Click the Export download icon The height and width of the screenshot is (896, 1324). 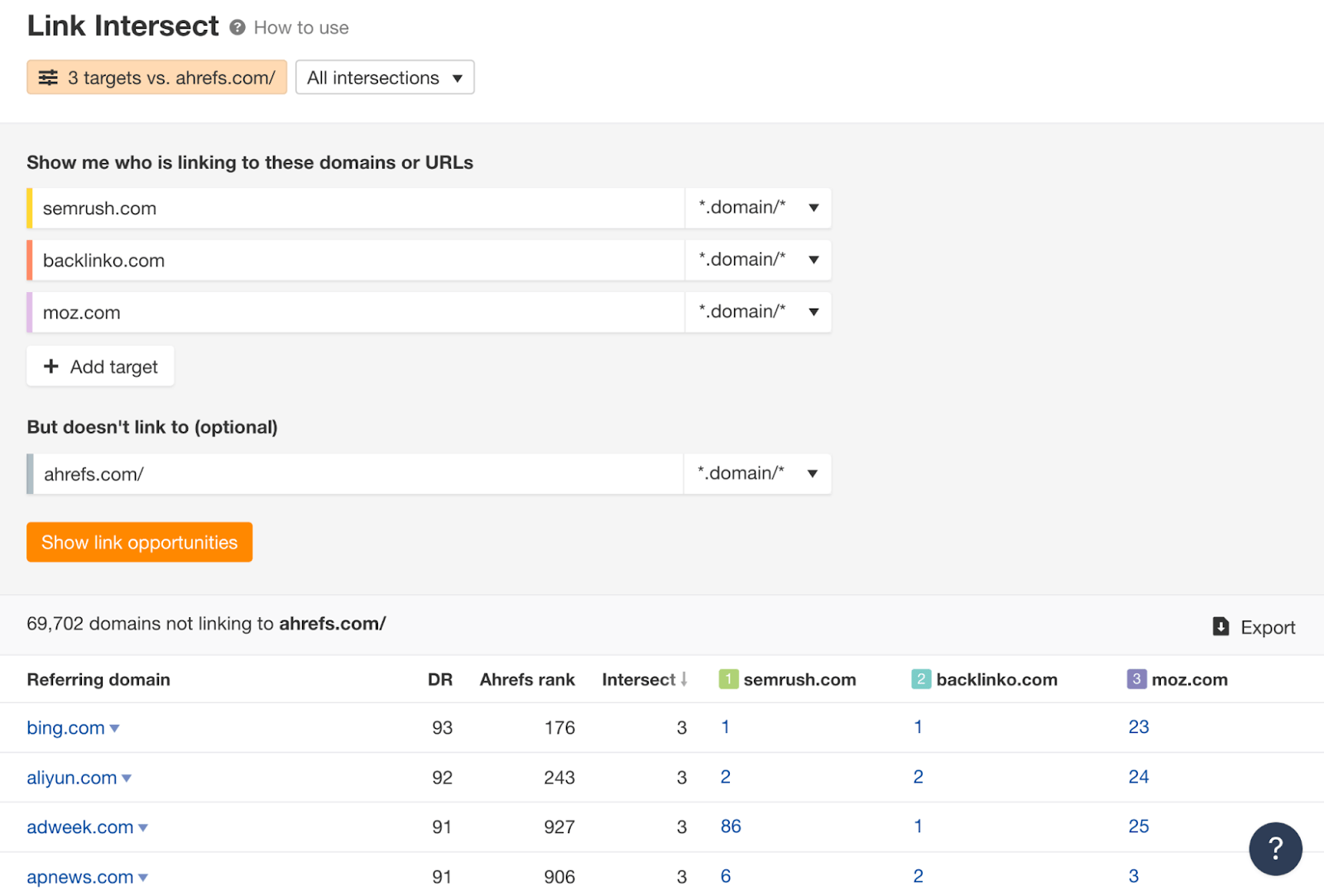point(1221,627)
